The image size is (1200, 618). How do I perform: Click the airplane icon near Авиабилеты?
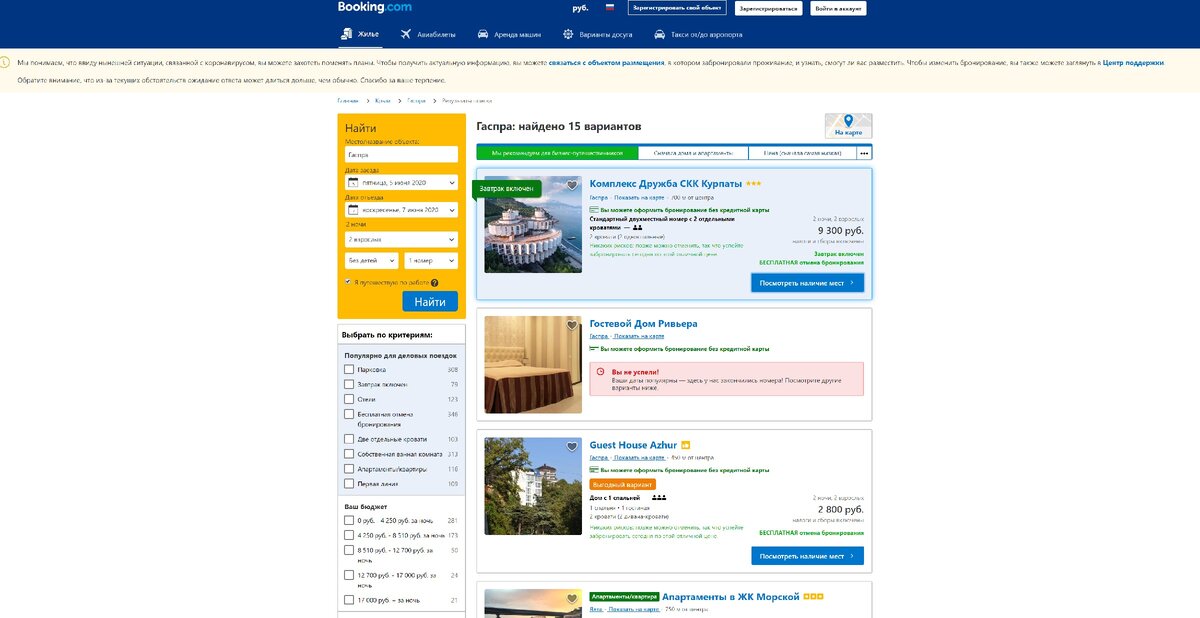(406, 34)
